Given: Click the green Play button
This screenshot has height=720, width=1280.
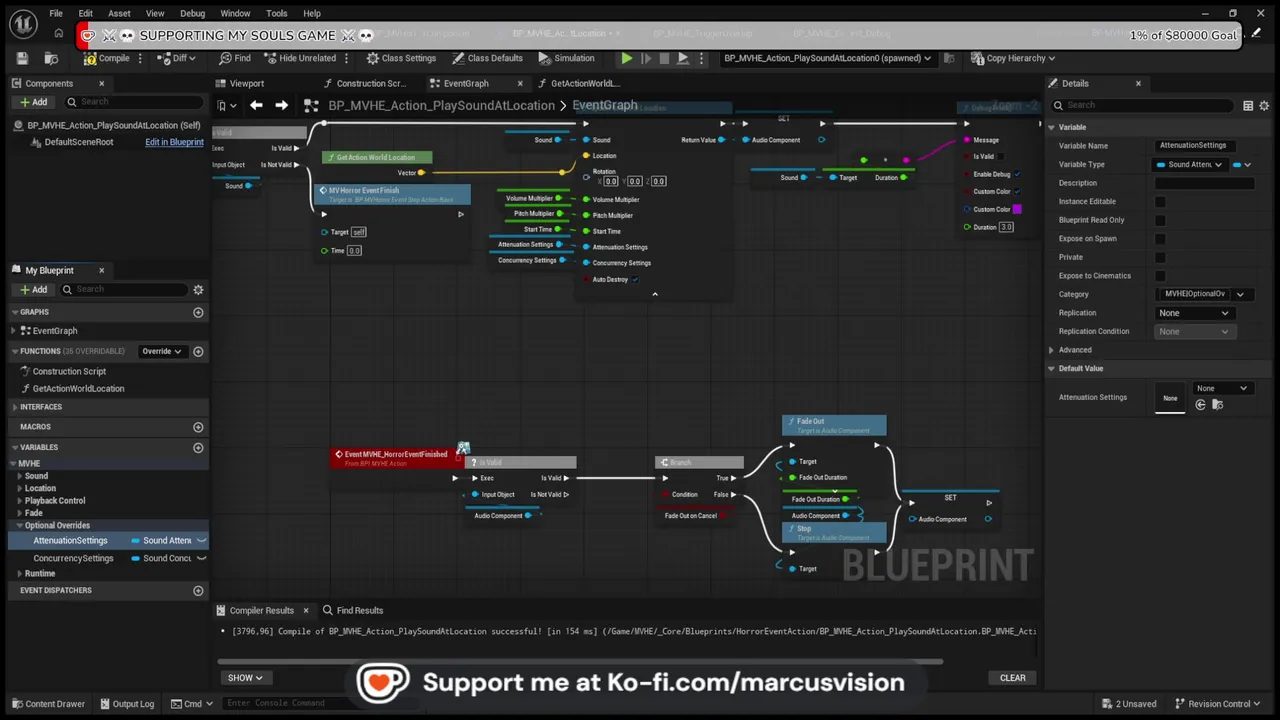Looking at the screenshot, I should click(x=626, y=58).
